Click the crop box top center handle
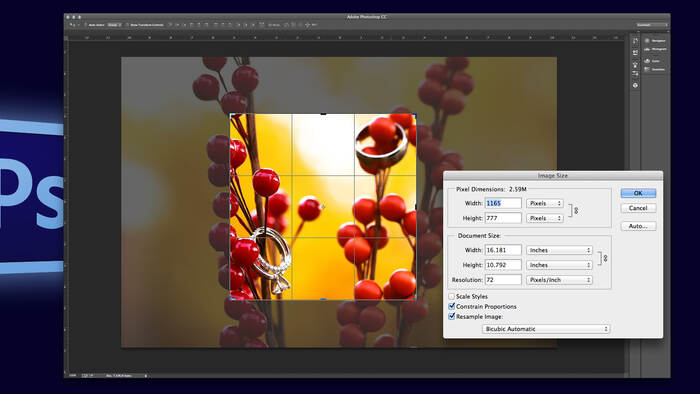This screenshot has height=394, width=700. tap(323, 114)
